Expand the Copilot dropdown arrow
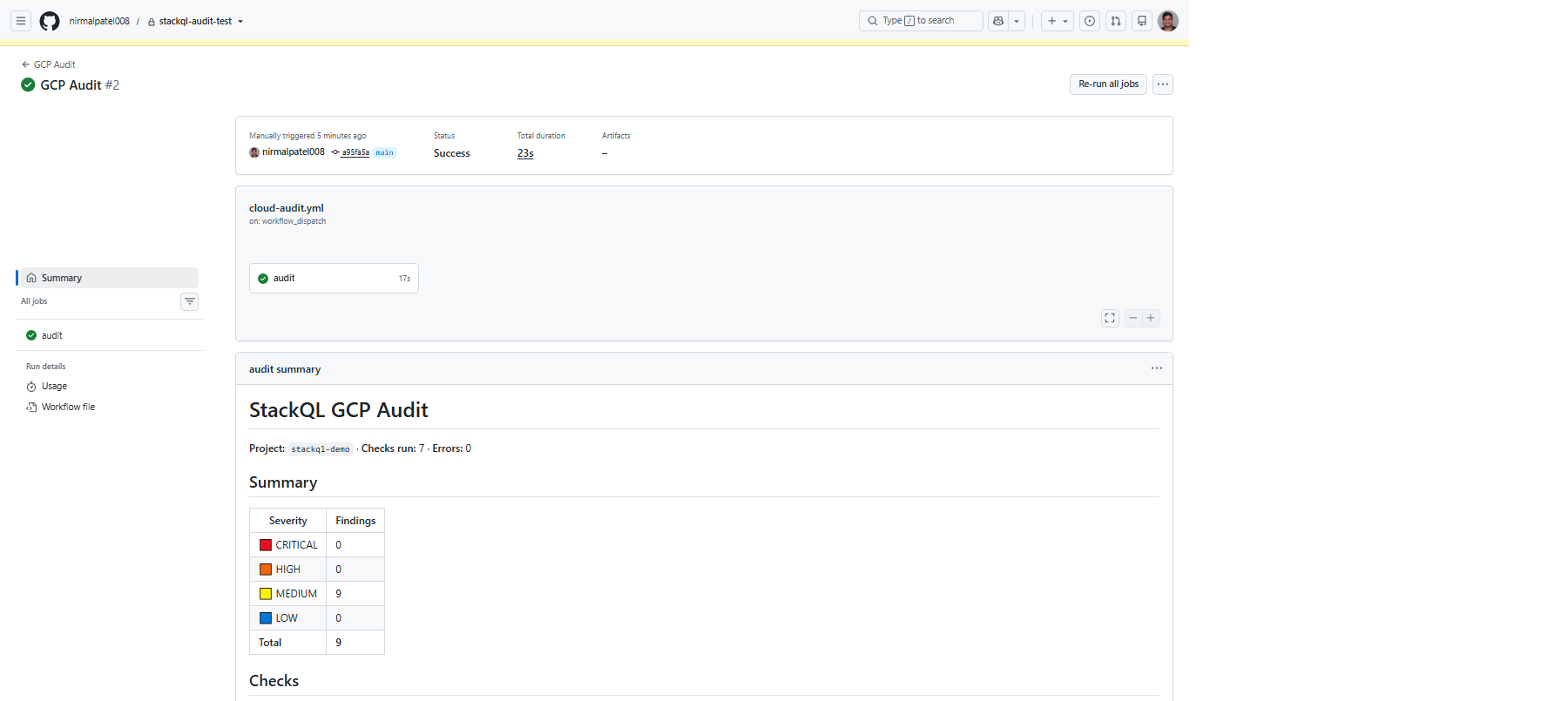This screenshot has height=701, width=1568. coord(1017,21)
